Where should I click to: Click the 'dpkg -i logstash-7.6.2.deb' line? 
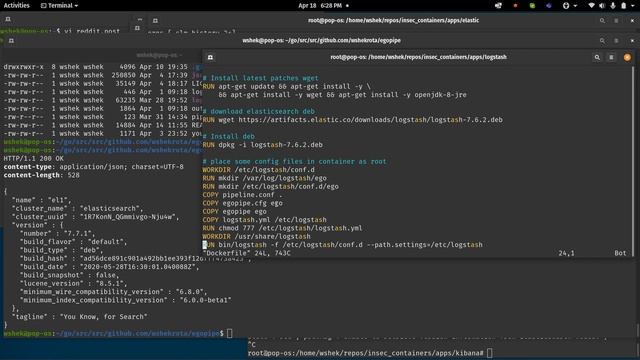[x=262, y=144]
